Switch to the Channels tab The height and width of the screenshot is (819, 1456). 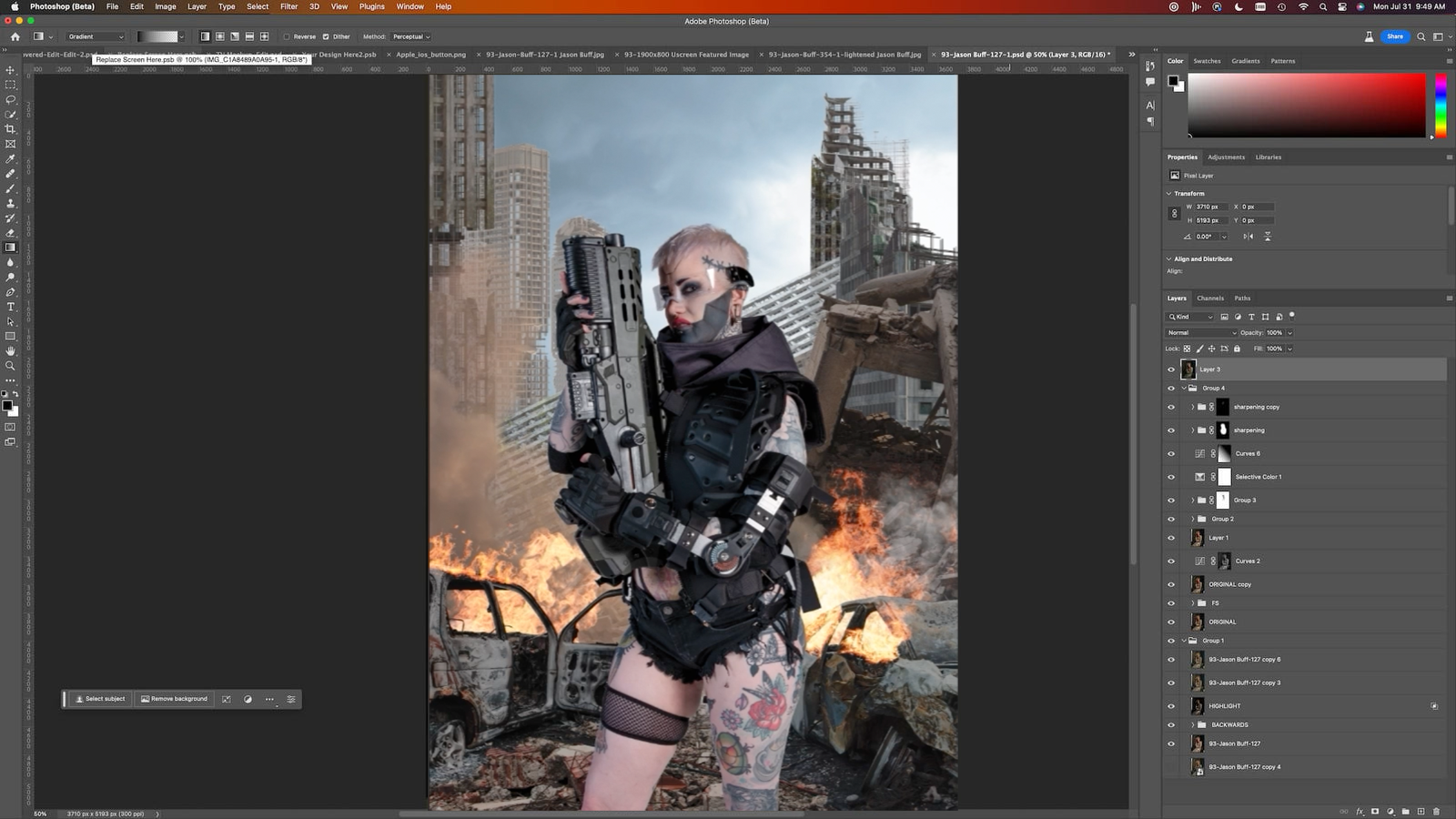point(1209,298)
